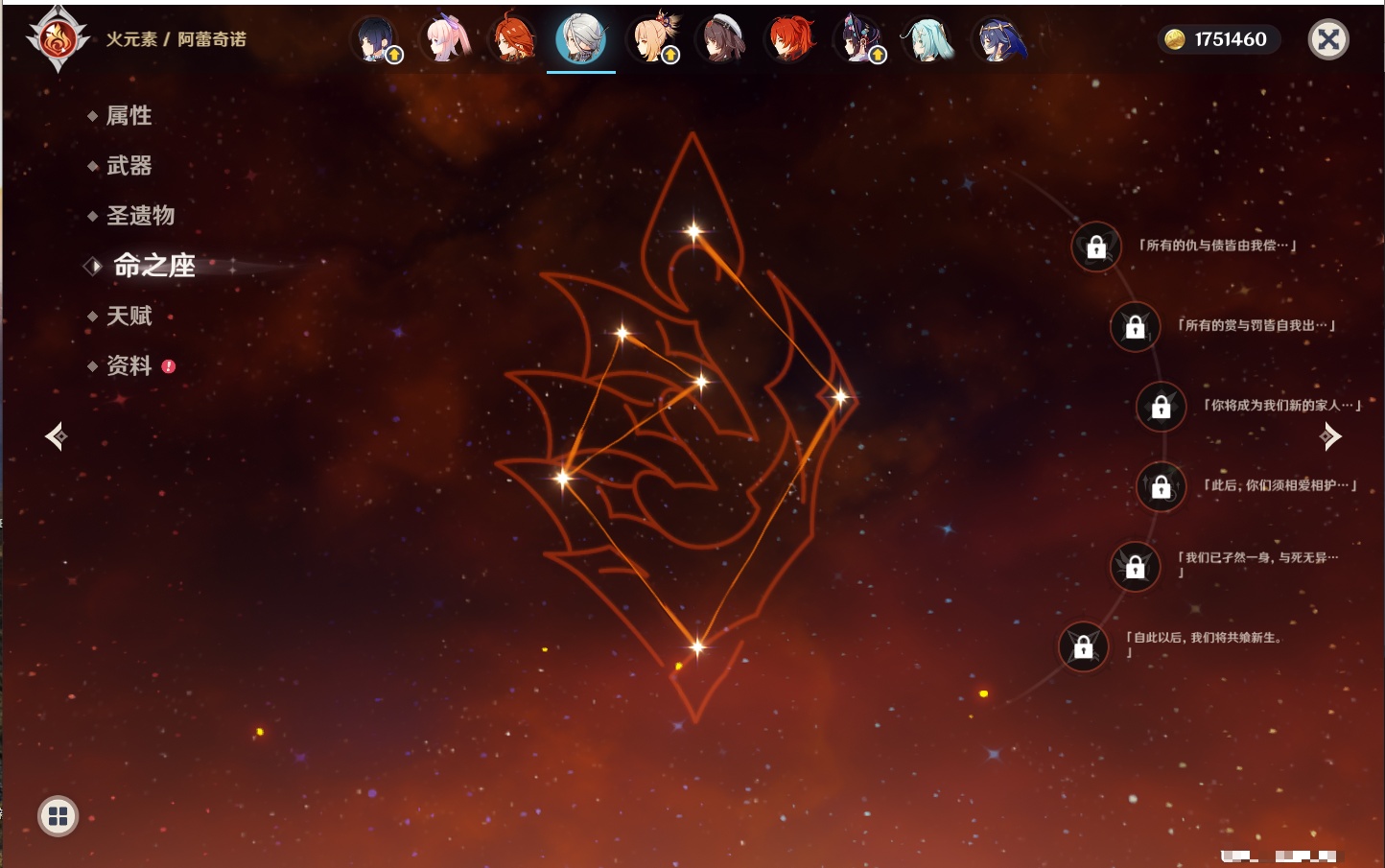Open the four-square grid menu icon
Image resolution: width=1385 pixels, height=868 pixels.
[58, 816]
